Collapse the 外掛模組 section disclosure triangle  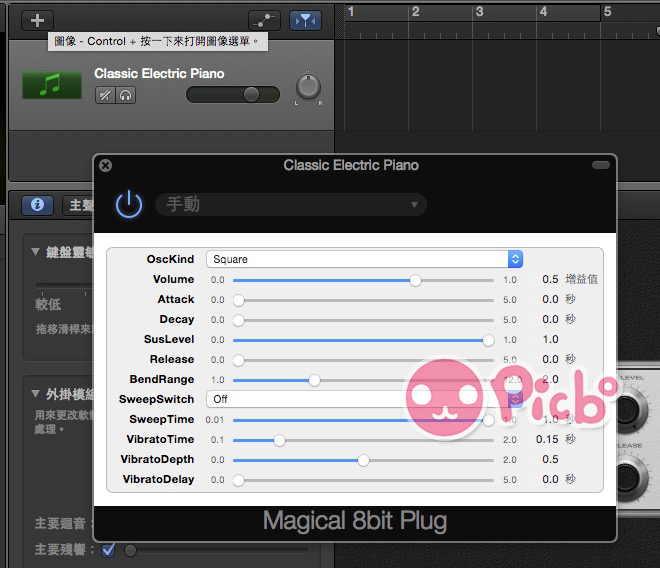click(35, 394)
